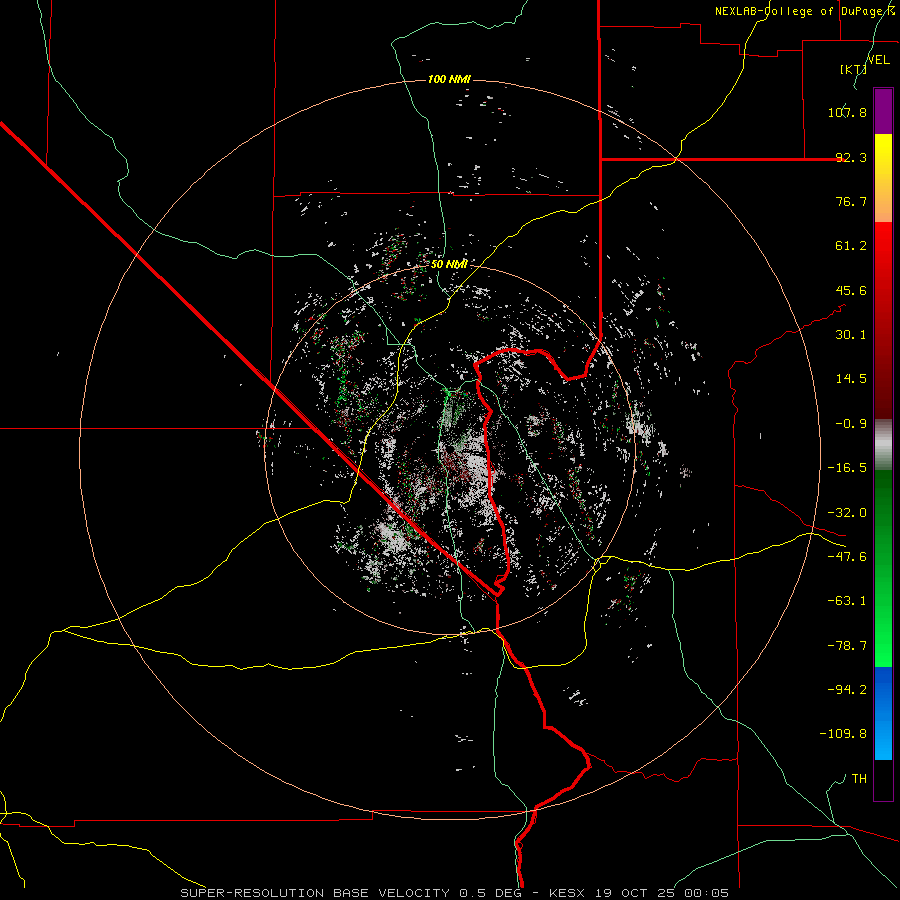Screen dimensions: 900x900
Task: Click the 100 NMI range ring label
Action: pos(449,79)
